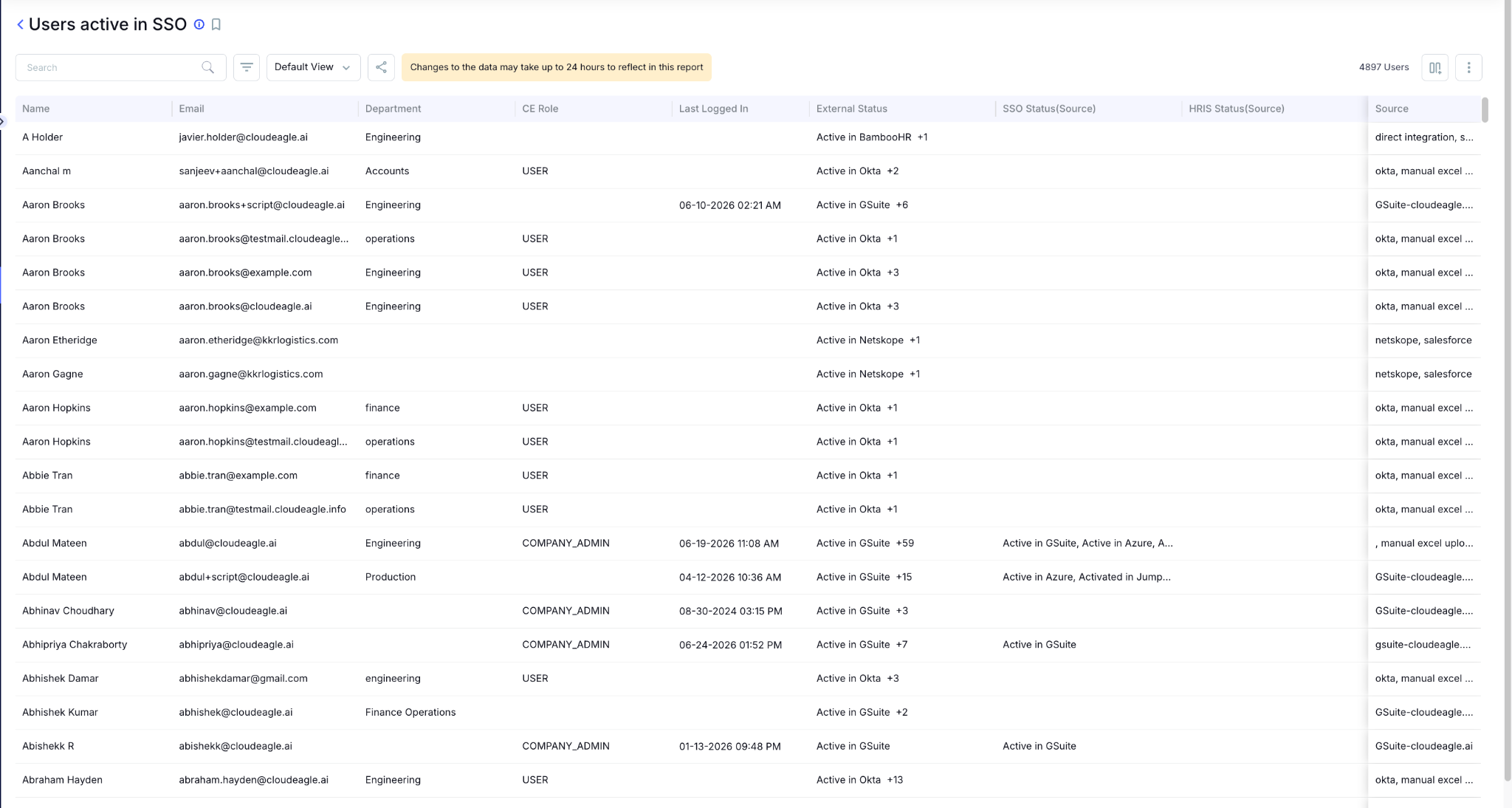Sort by the Last Logged In header

(713, 109)
